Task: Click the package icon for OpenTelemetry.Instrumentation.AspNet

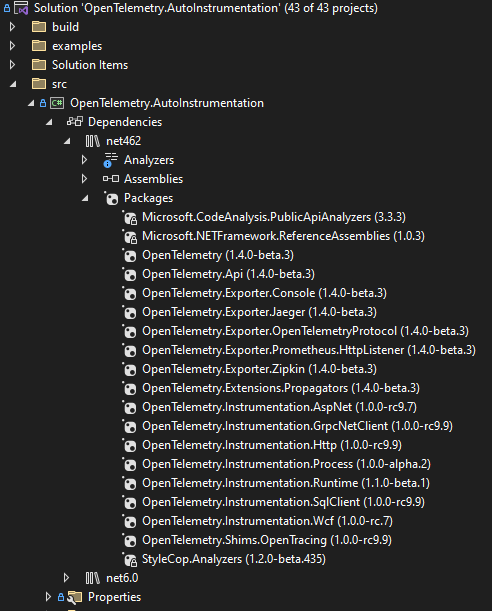Action: coord(129,408)
